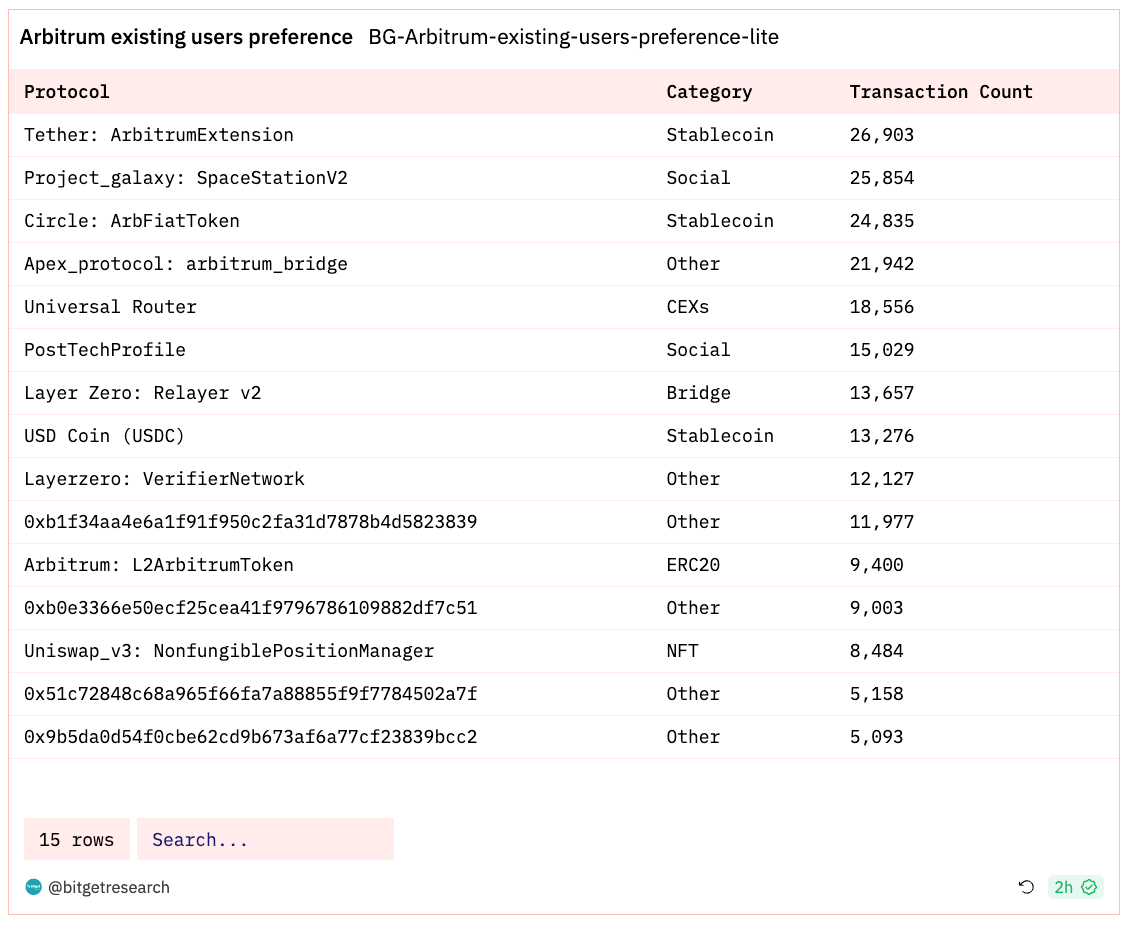1126x928 pixels.
Task: Select the address 0xb0e3366e50ecf25cea41f9796786109882df7c51
Action: [x=251, y=608]
